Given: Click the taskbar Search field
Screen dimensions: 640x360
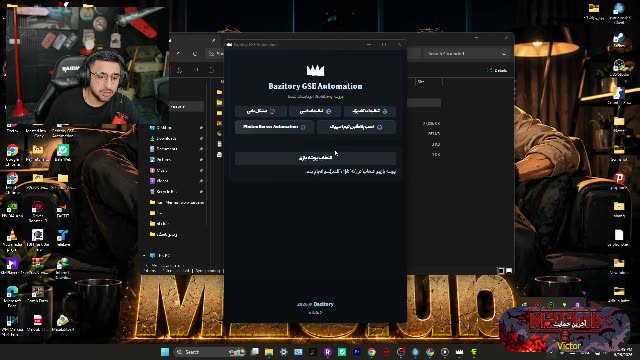Looking at the screenshot, I should (209, 352).
